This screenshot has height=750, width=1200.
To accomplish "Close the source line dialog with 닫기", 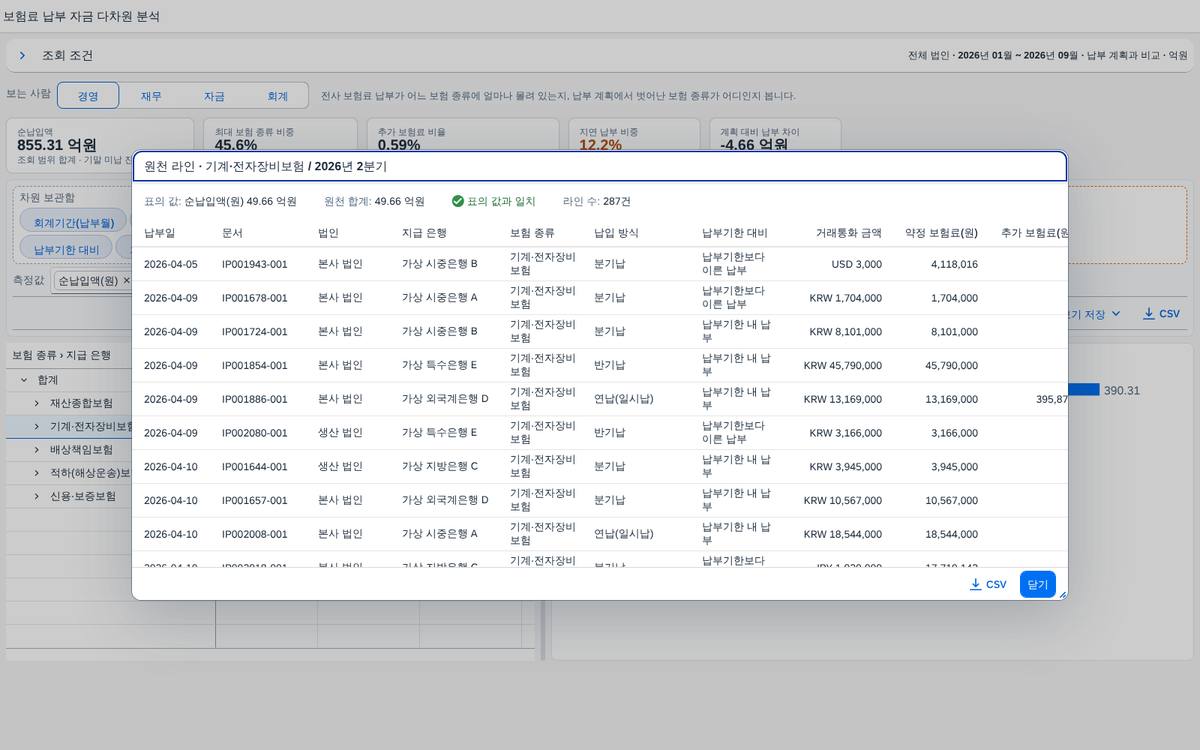I will [1038, 584].
